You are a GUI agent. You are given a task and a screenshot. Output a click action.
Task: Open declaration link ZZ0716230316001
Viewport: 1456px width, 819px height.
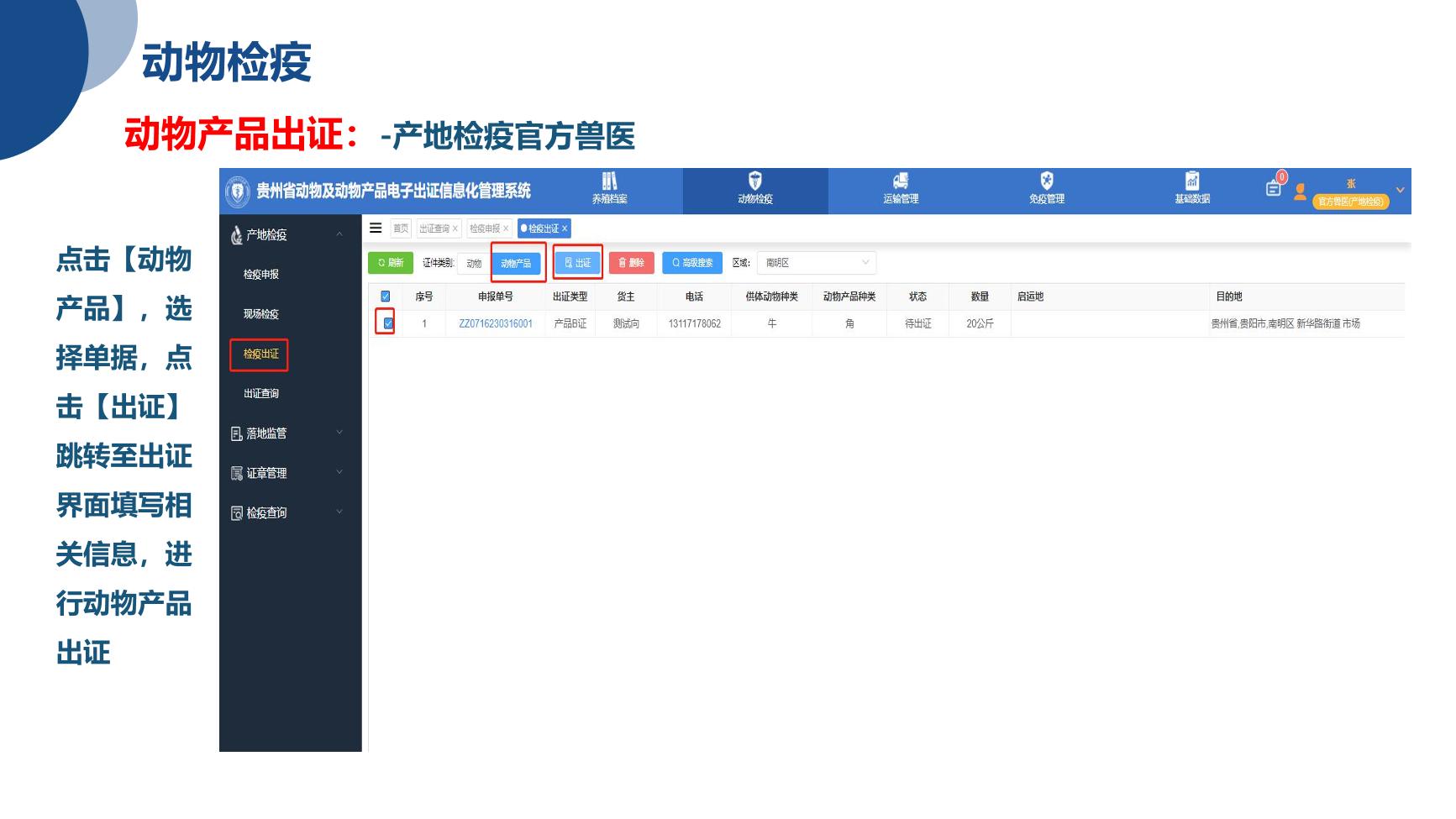(496, 323)
